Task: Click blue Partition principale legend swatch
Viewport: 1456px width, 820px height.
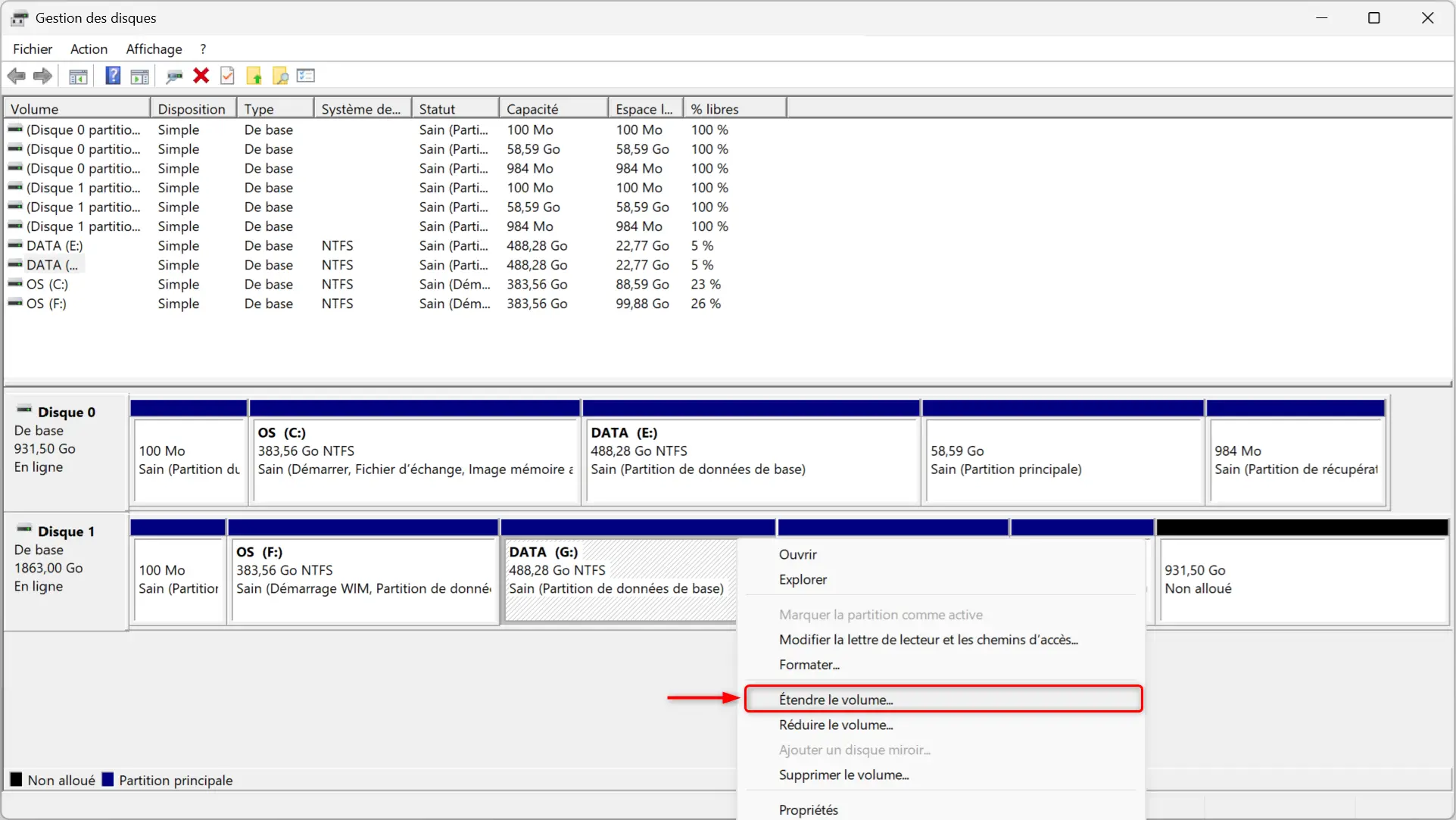Action: tap(108, 779)
